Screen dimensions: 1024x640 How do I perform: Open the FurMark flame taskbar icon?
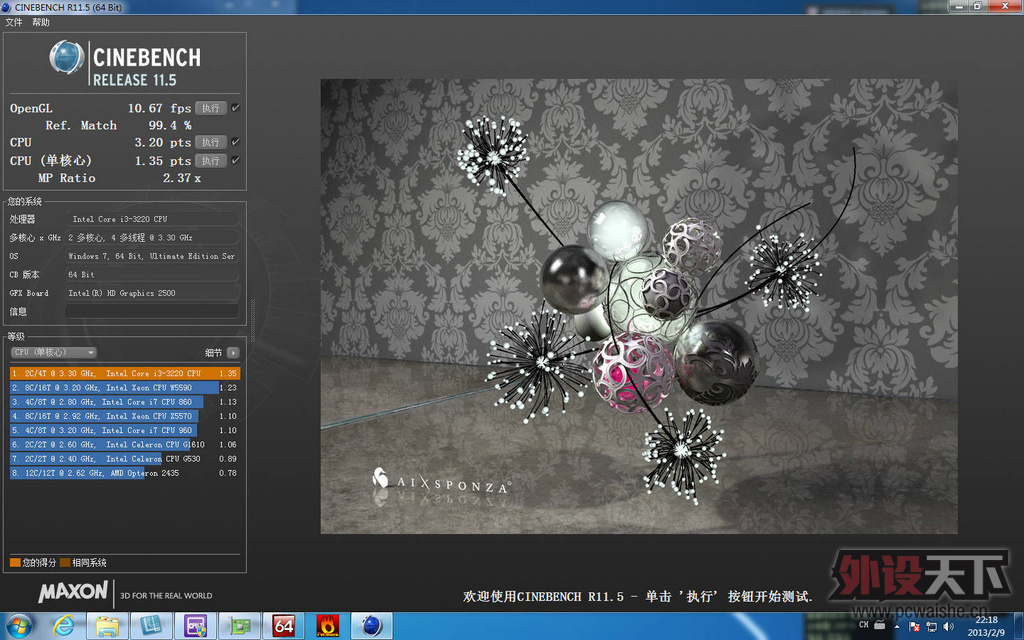pyautogui.click(x=327, y=626)
